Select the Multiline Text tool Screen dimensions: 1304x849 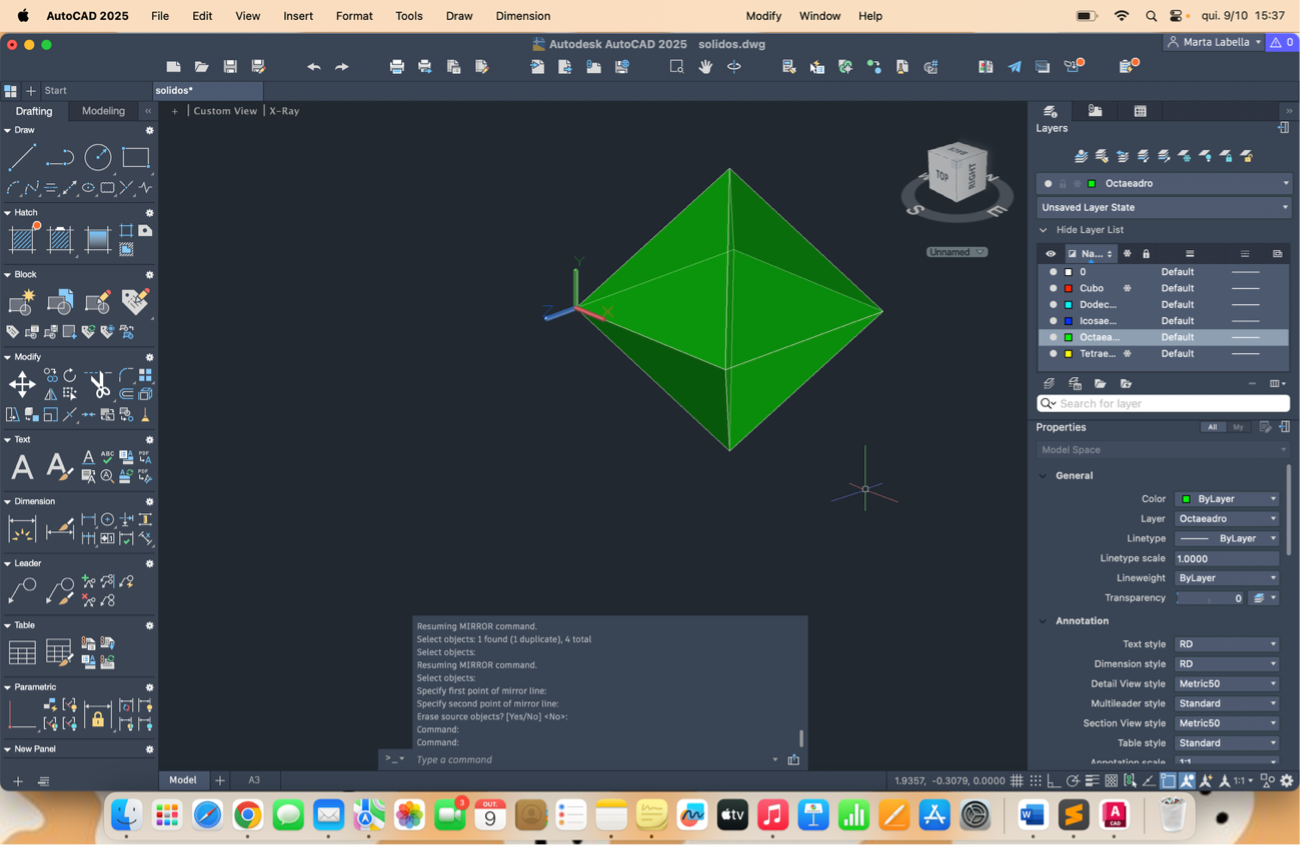point(22,466)
